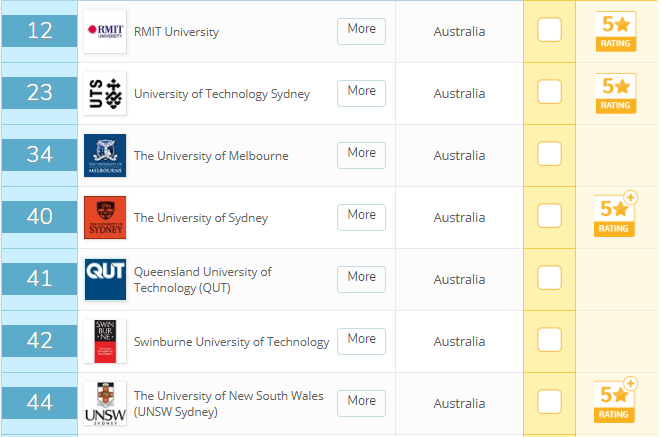
Task: Open the Swinburne logo
Action: pyautogui.click(x=105, y=341)
